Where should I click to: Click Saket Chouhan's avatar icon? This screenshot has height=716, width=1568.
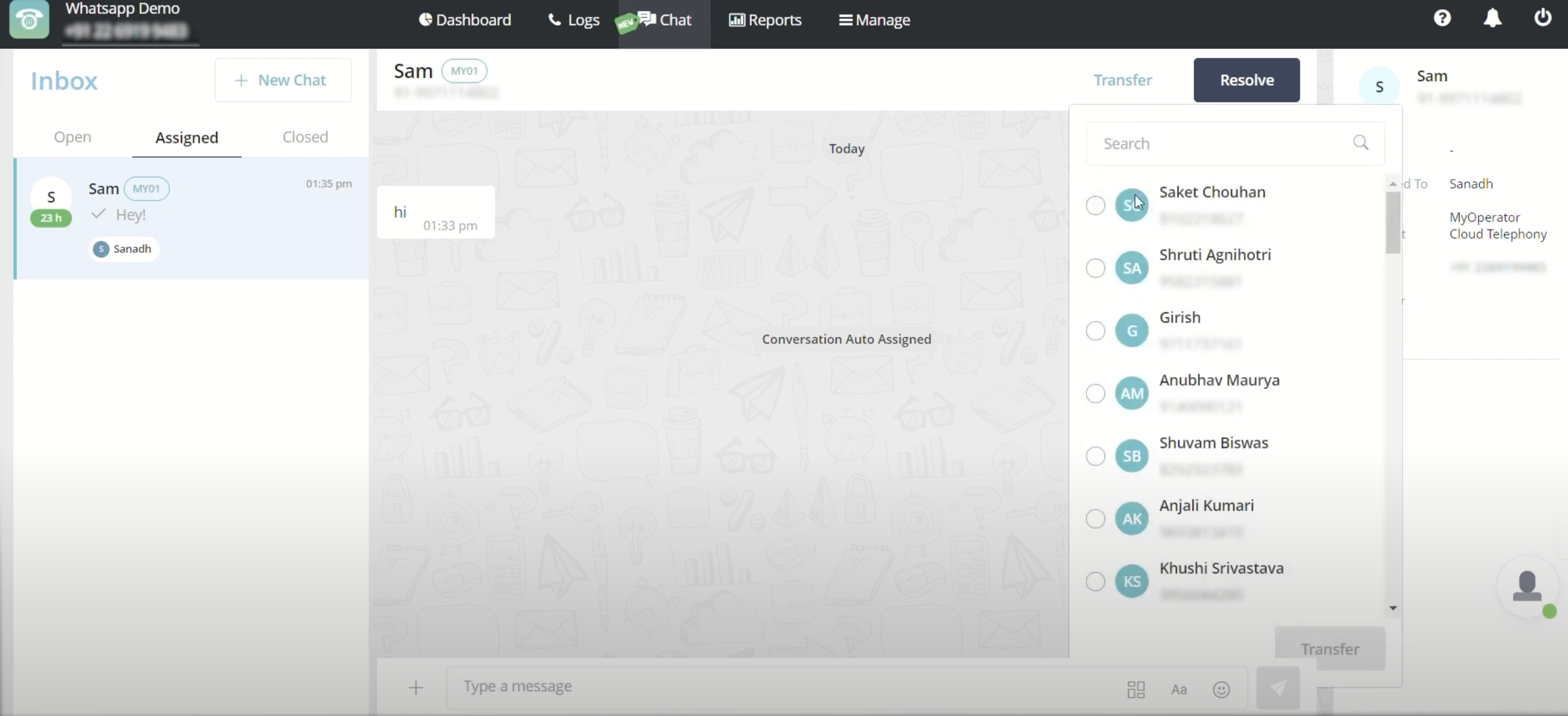(x=1132, y=205)
